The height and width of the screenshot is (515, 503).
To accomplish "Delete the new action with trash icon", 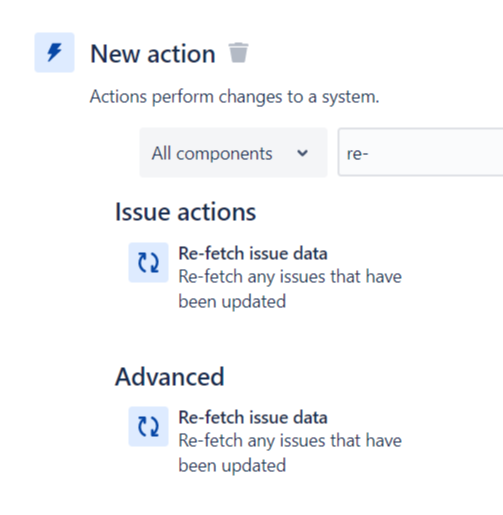I will [238, 53].
